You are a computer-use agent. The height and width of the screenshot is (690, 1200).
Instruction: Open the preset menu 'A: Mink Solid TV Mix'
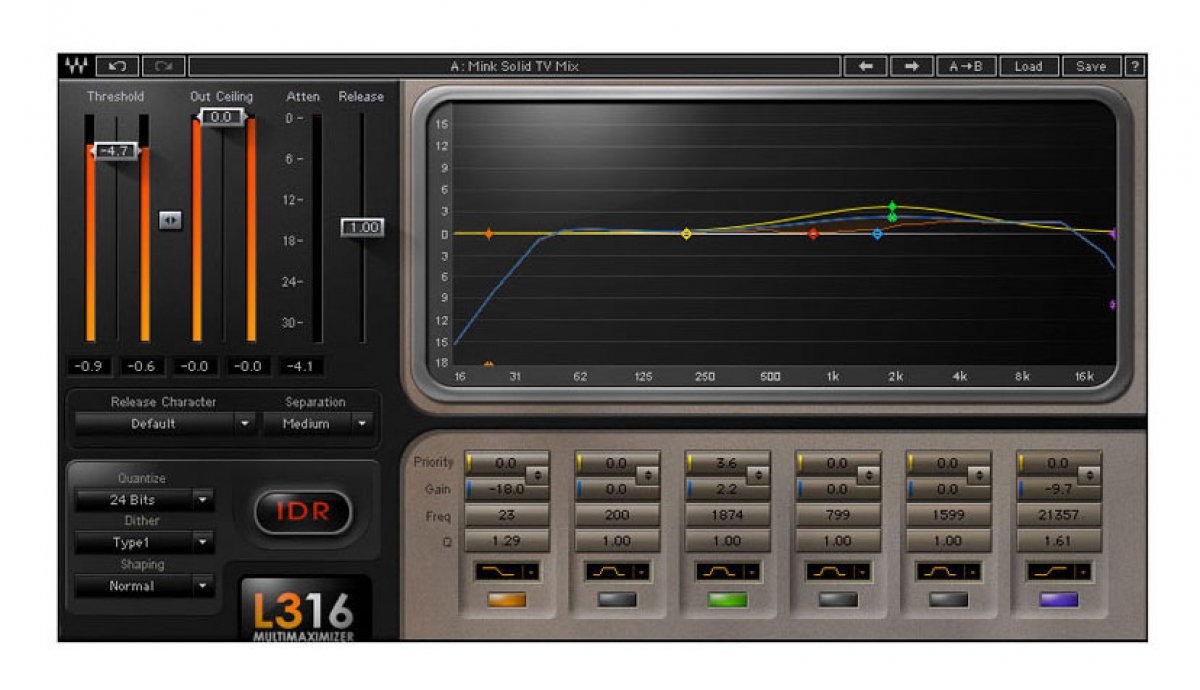click(514, 66)
